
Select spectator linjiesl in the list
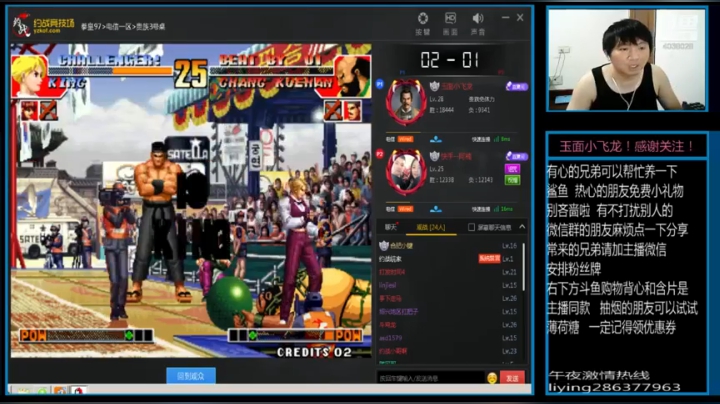[448, 285]
